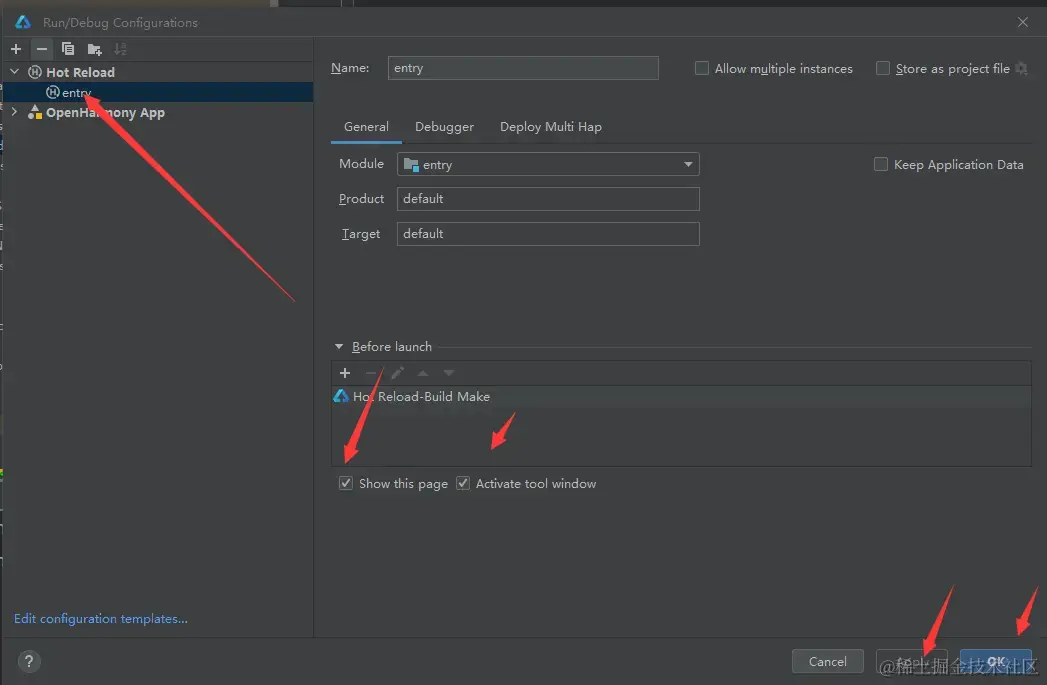This screenshot has height=685, width=1047.
Task: Sort configurations alphabetically
Action: click(120, 49)
